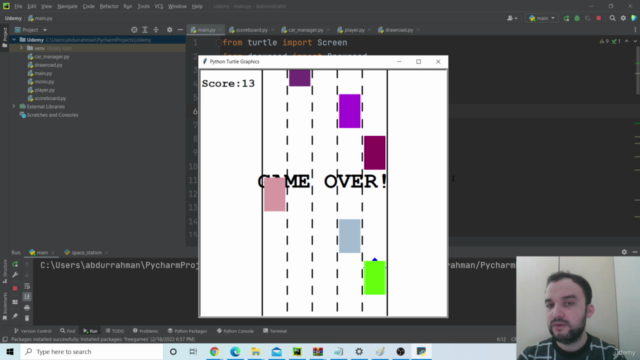Click expand all icon in Project panel

pos(145,30)
